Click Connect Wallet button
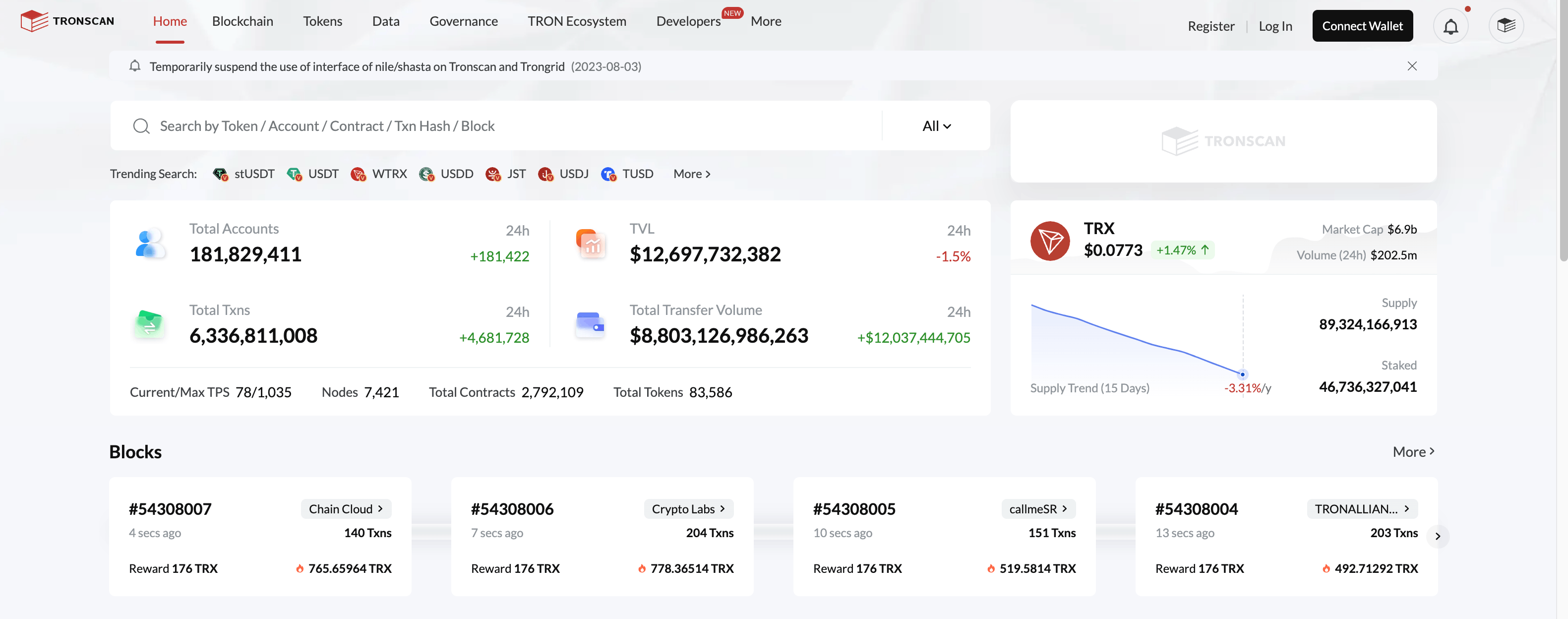 pyautogui.click(x=1362, y=26)
